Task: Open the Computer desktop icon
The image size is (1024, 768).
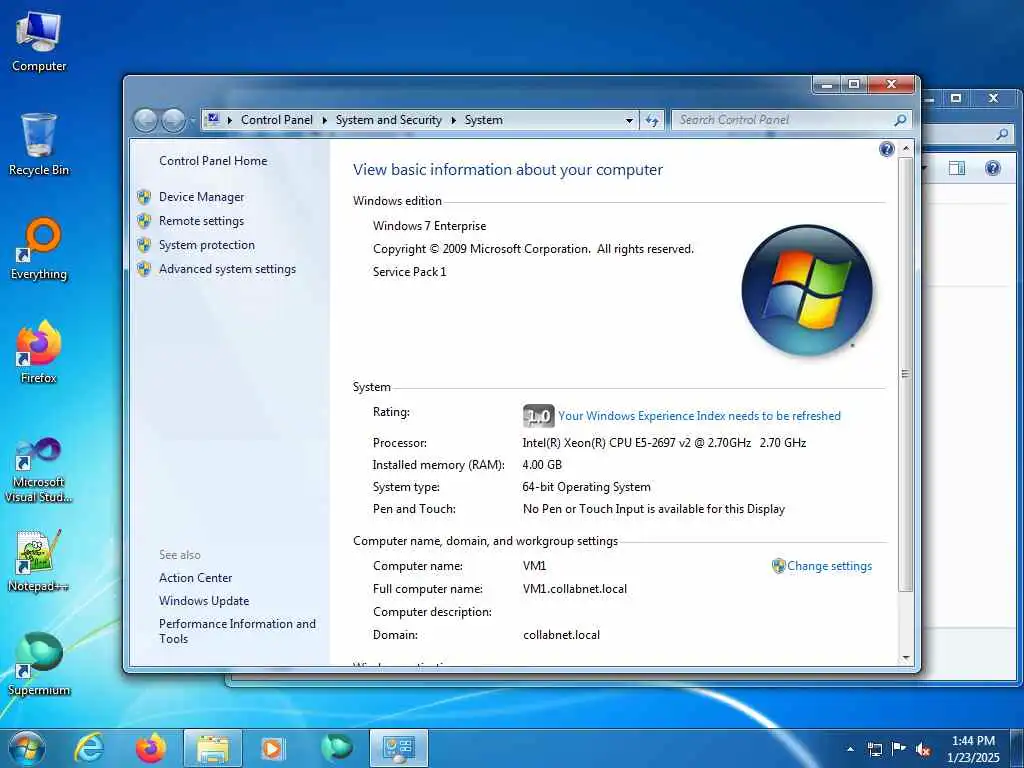Action: [39, 42]
